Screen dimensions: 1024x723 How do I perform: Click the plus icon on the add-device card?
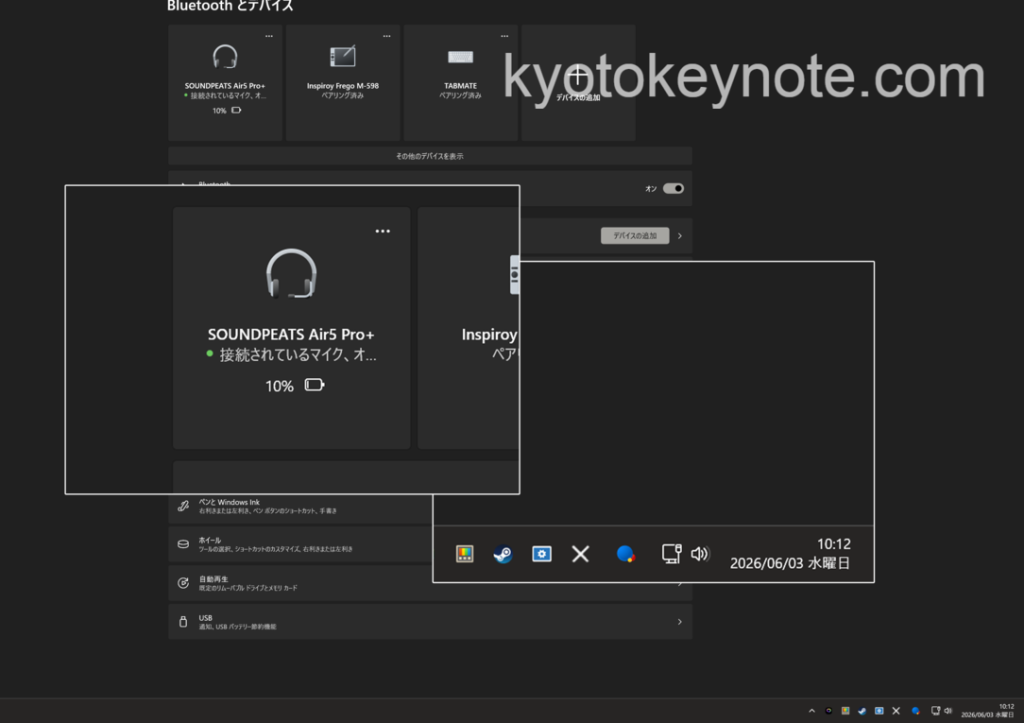click(x=577, y=76)
